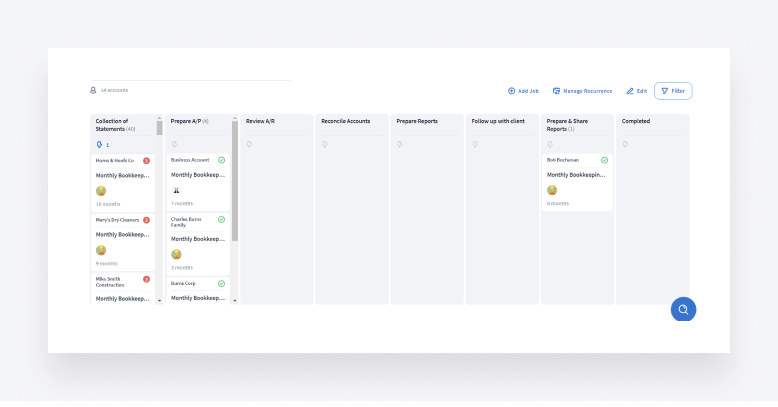
Task: Open the Filter options
Action: [673, 91]
